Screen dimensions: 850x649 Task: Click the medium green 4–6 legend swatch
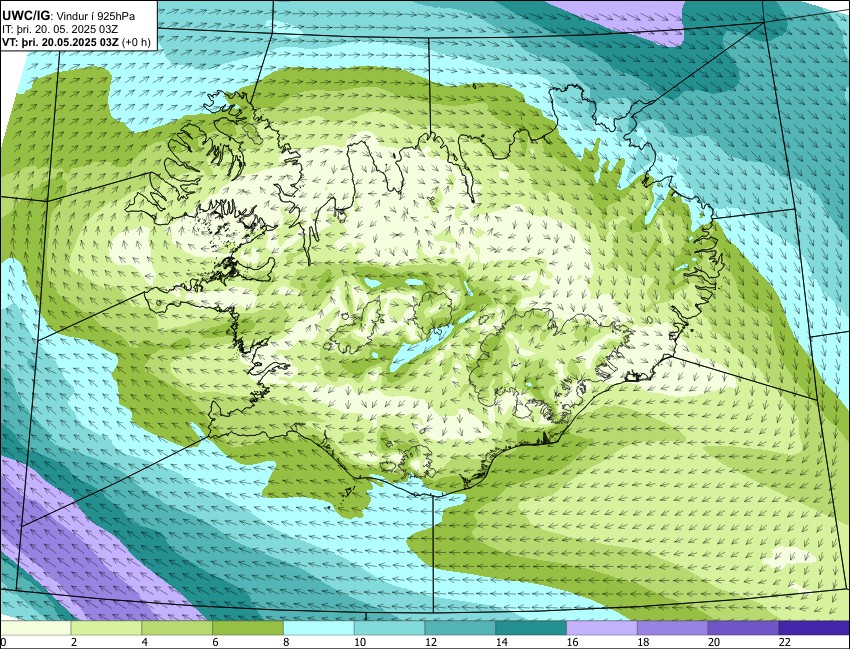coord(177,628)
